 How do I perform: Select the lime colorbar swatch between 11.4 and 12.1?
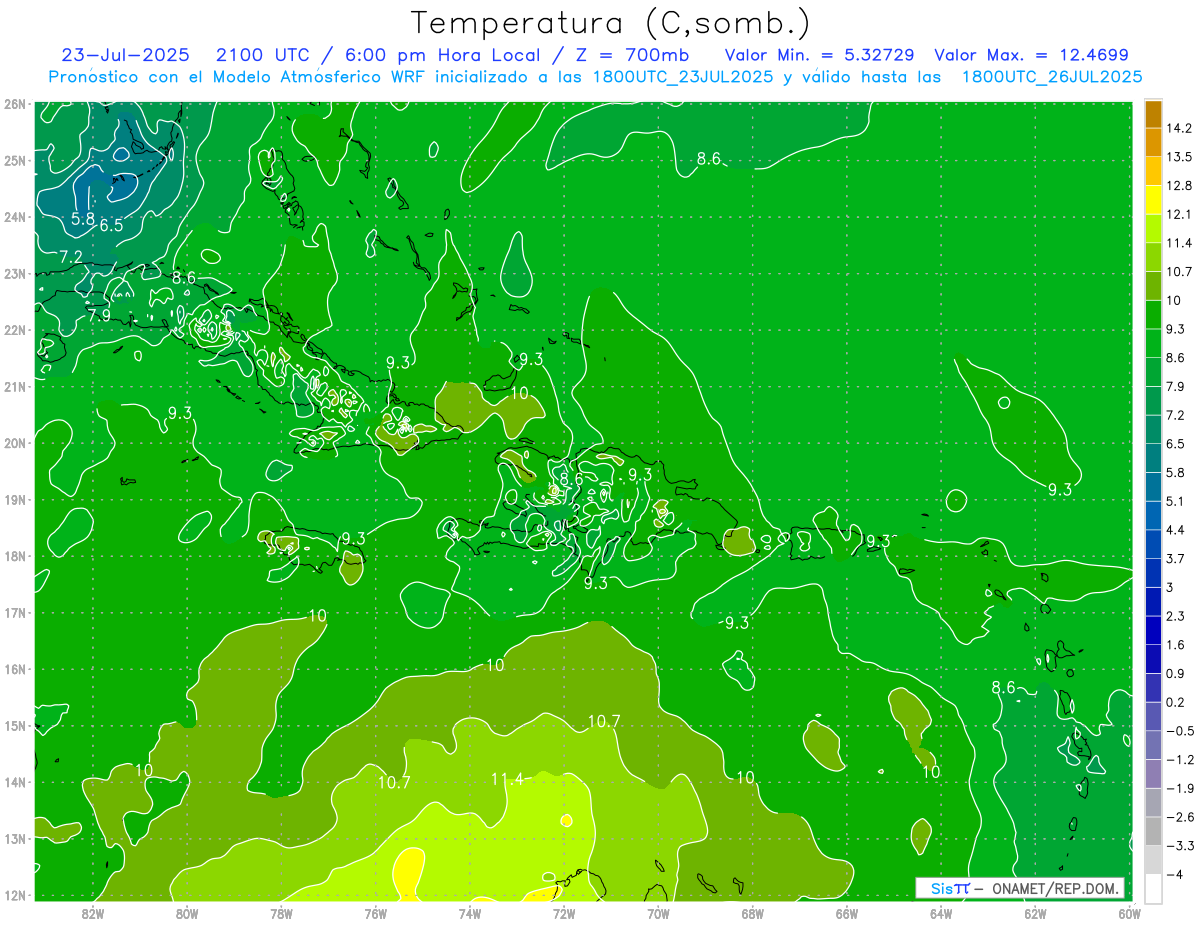(1153, 228)
